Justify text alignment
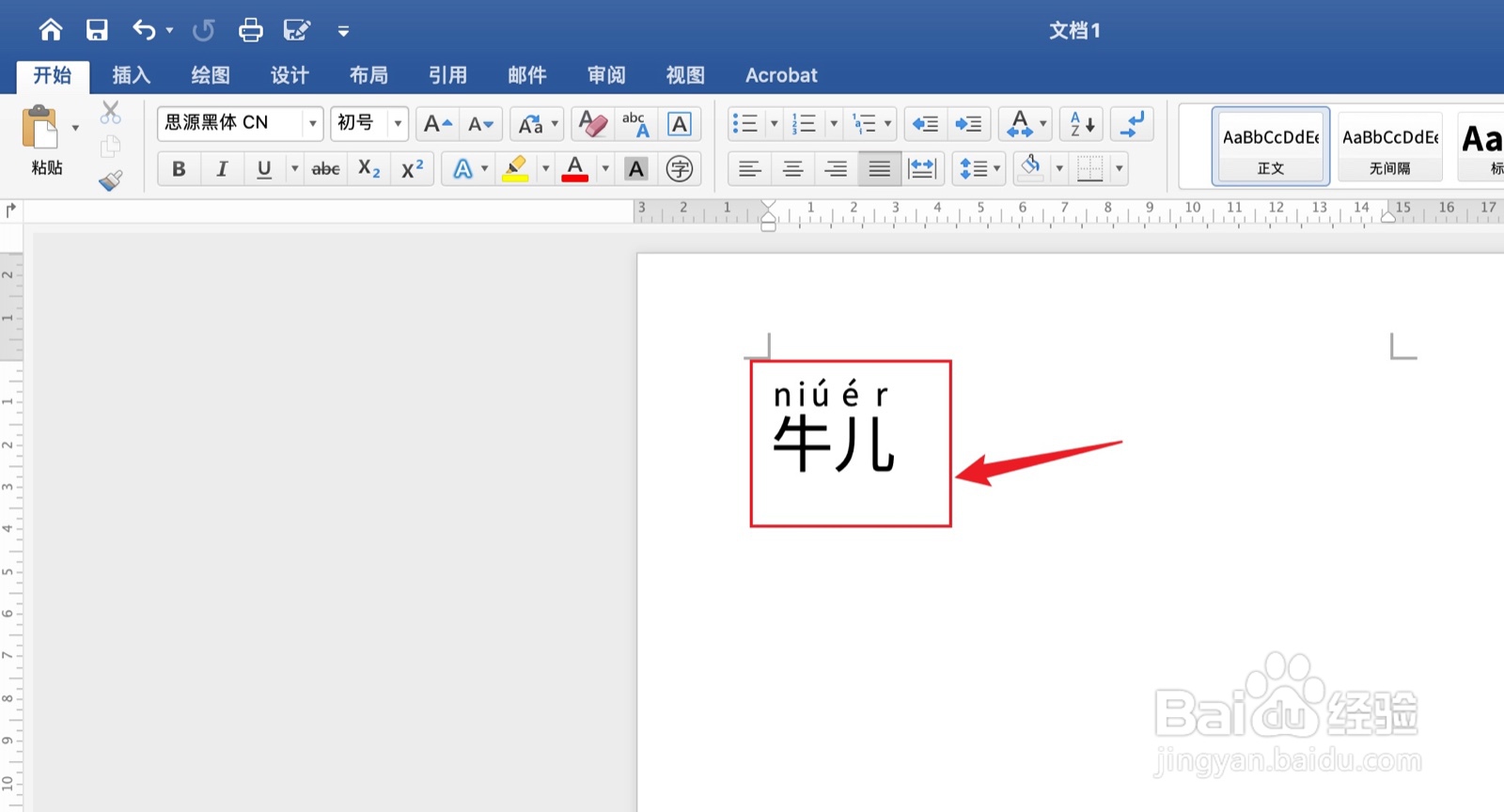The image size is (1504, 812). coord(879,169)
